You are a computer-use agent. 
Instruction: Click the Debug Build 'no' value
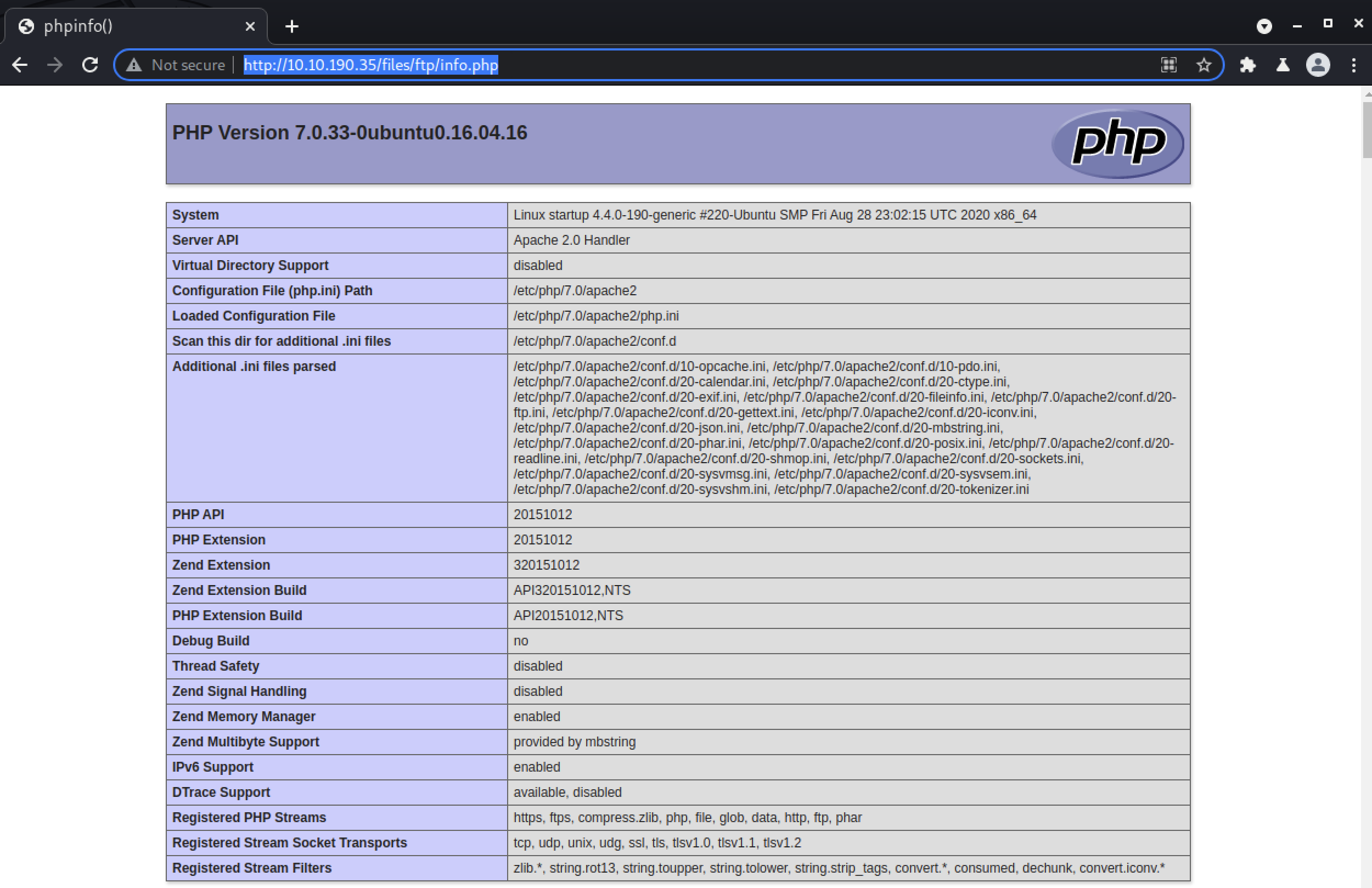[x=521, y=642]
